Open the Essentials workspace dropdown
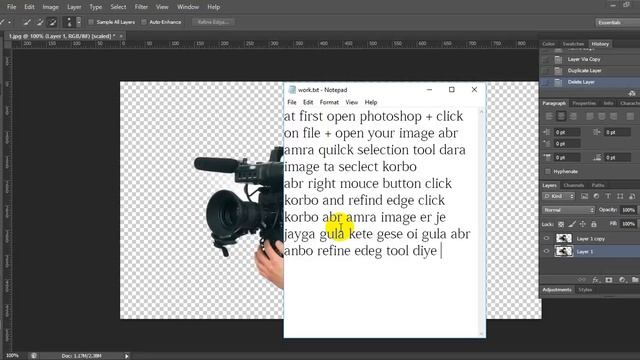 [x=617, y=22]
